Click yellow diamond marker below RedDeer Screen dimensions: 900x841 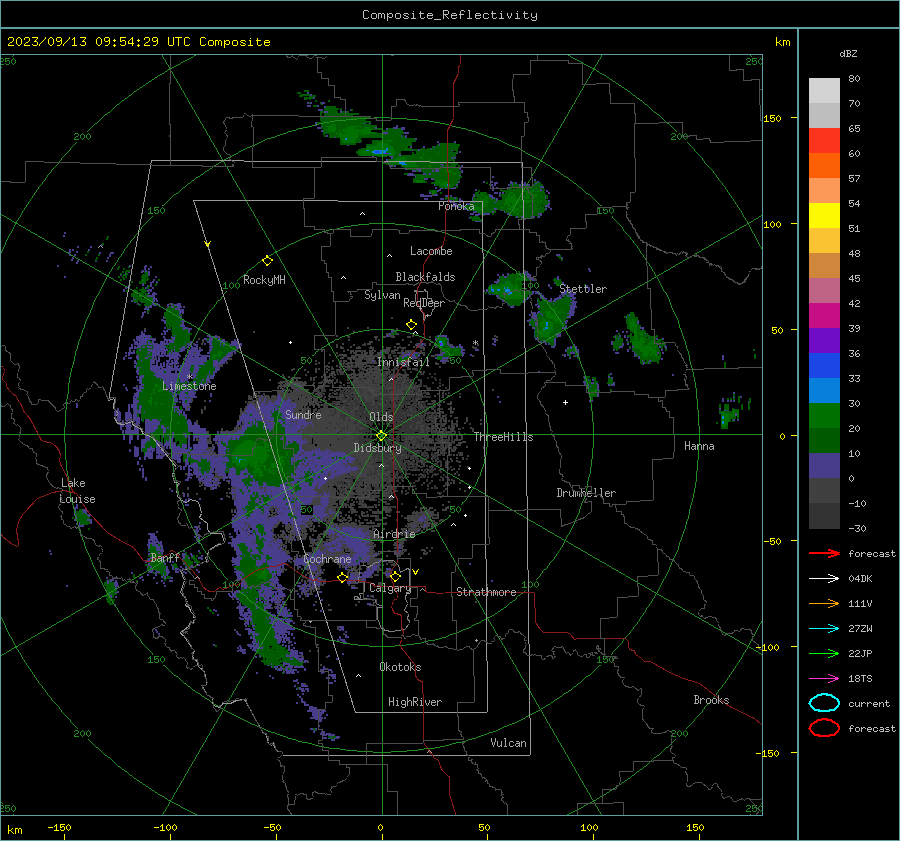click(x=412, y=325)
